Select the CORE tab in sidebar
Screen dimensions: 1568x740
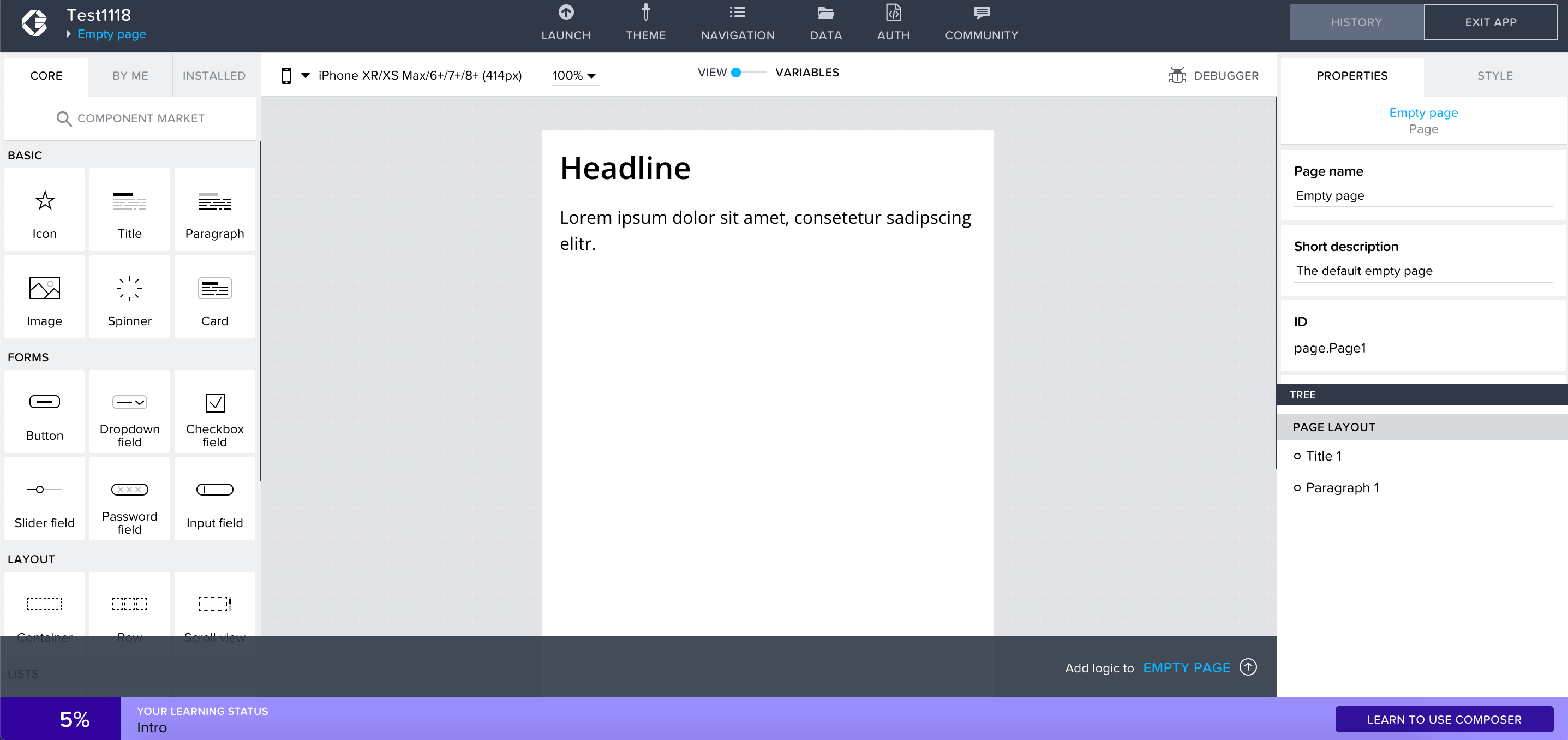coord(45,75)
